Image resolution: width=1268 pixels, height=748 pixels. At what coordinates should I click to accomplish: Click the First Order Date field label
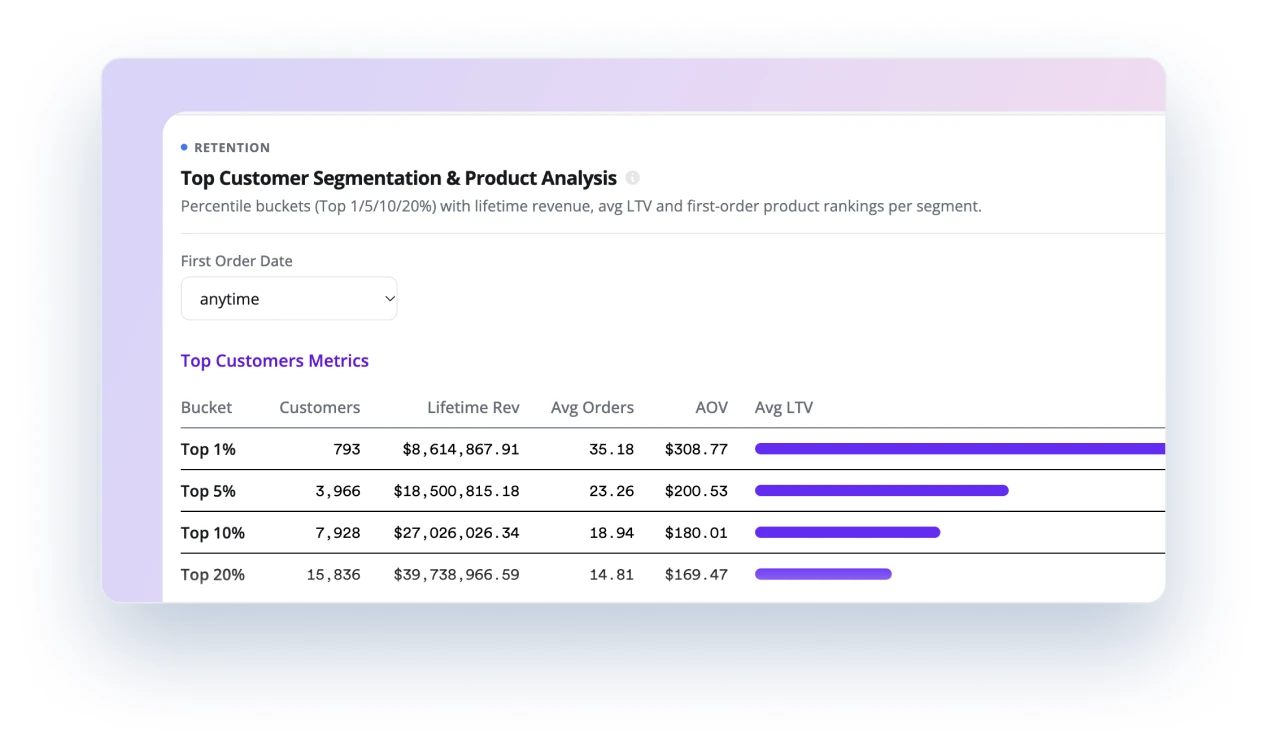[237, 261]
